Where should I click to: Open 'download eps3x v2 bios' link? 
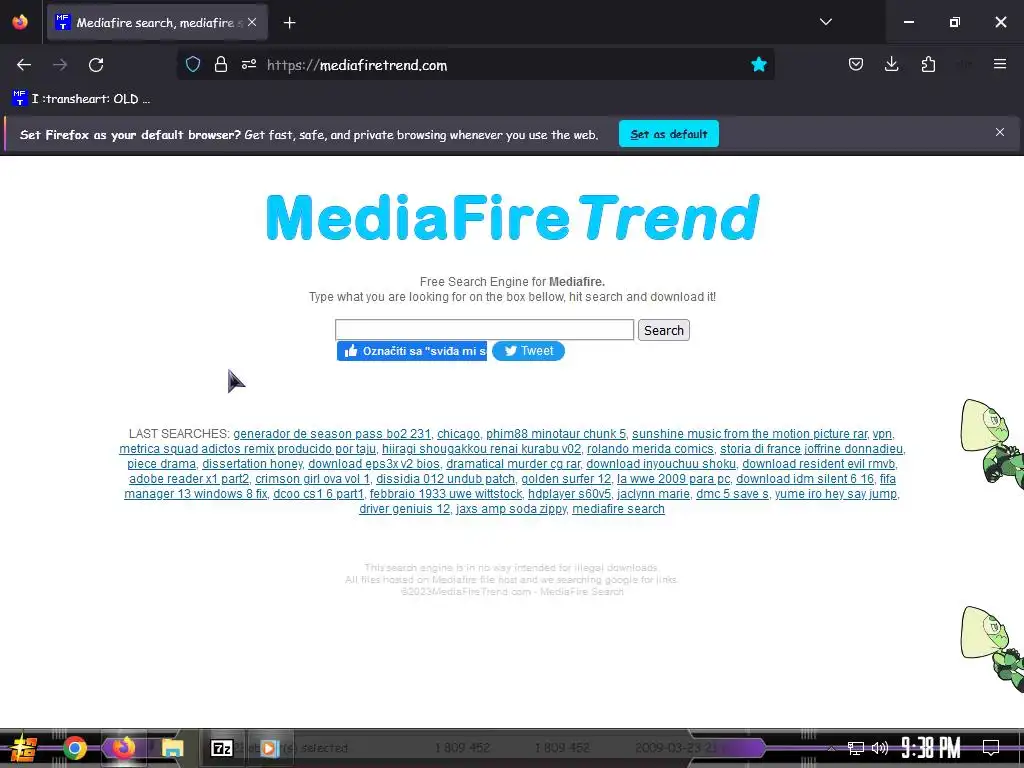point(374,464)
